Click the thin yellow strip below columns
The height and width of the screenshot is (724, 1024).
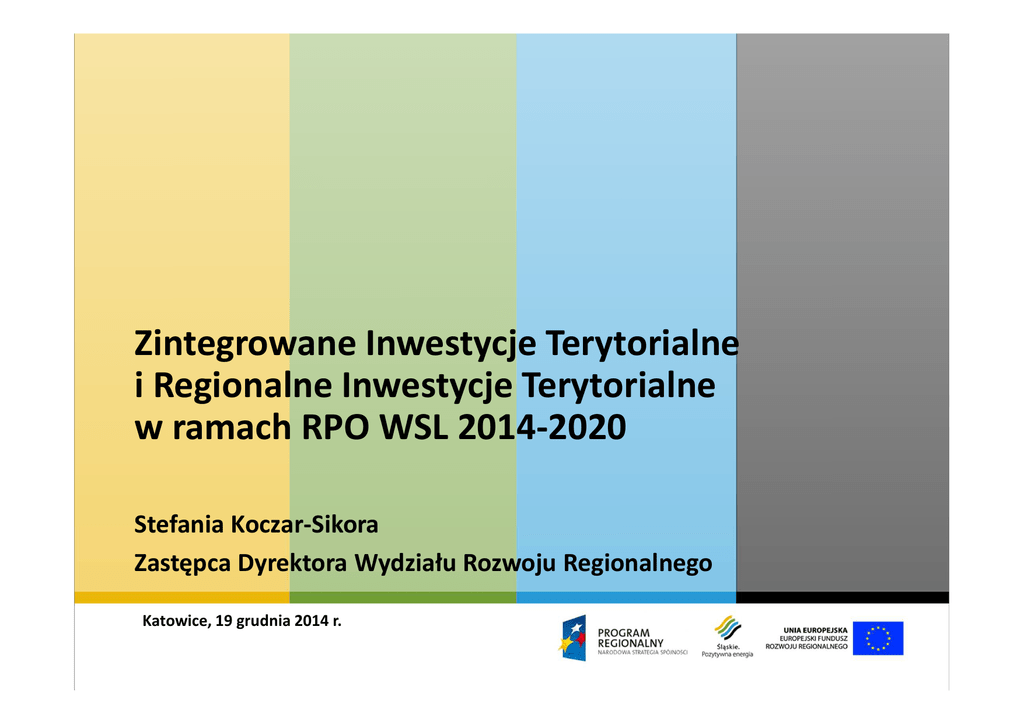182,597
